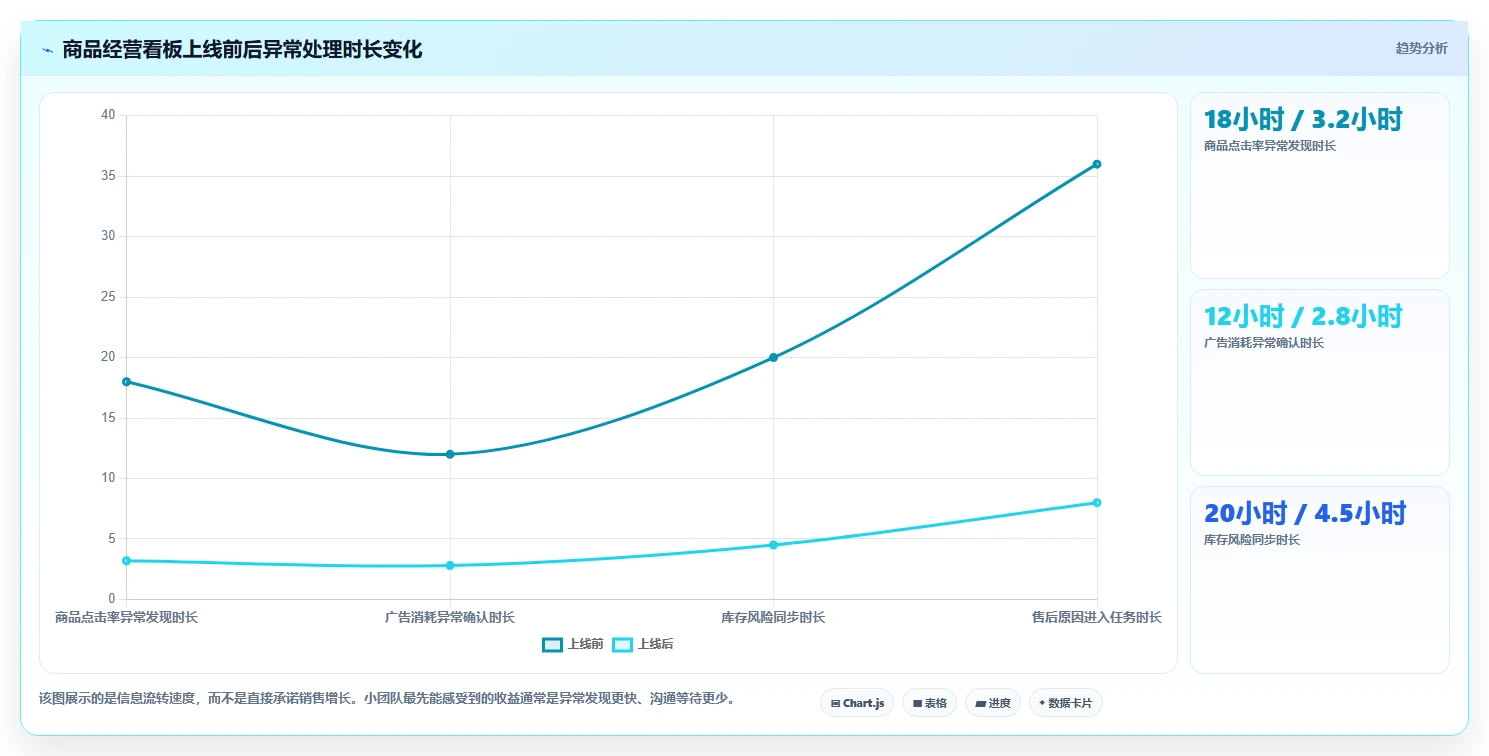Click x-axis label 广告消耗异常确认时长
Image resolution: width=1489 pixels, height=756 pixels.
pos(450,618)
